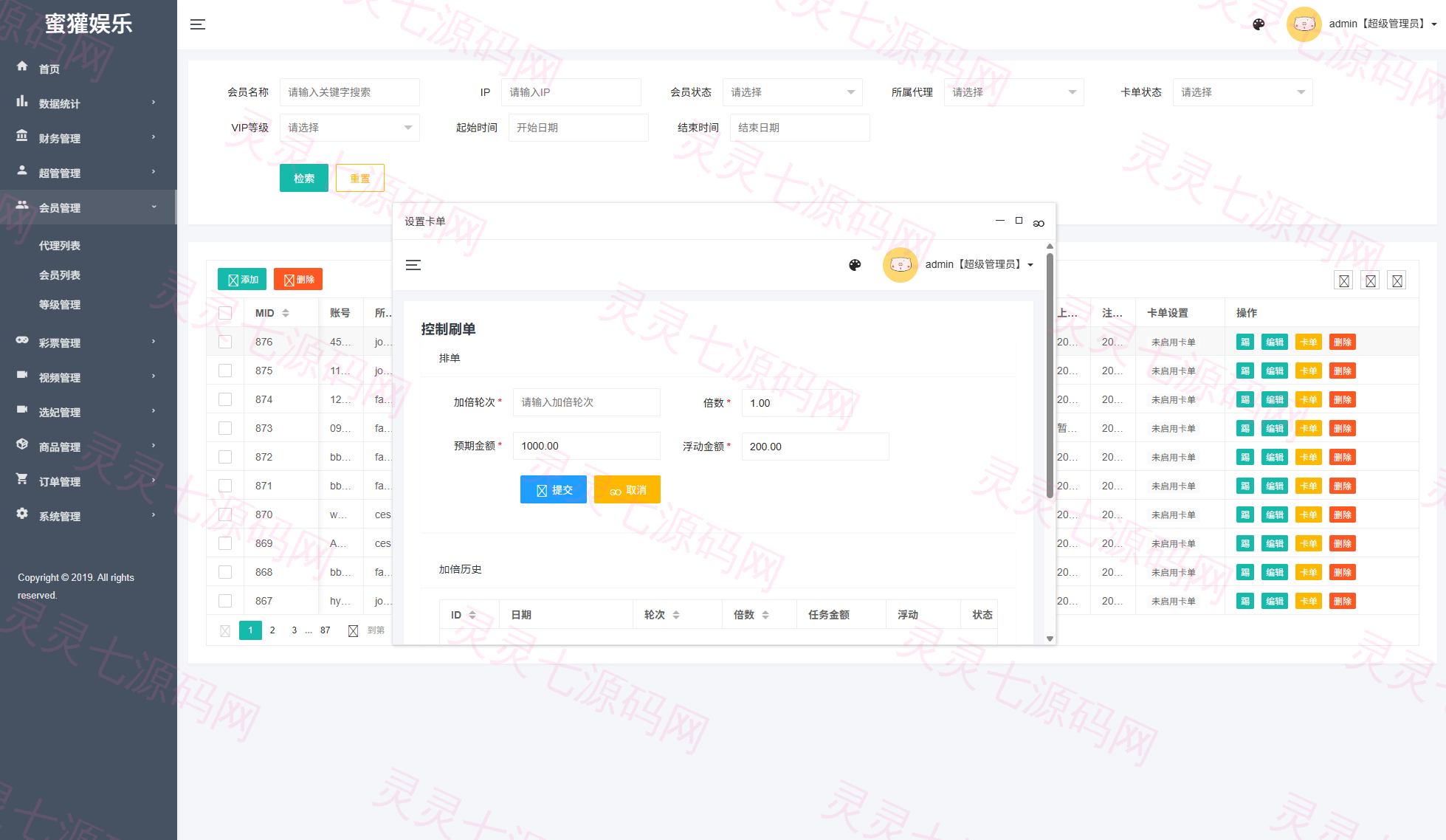Screen dimensions: 1446x840
Task: Click the dialog vertical scrollbar thumb
Action: tap(1050, 375)
